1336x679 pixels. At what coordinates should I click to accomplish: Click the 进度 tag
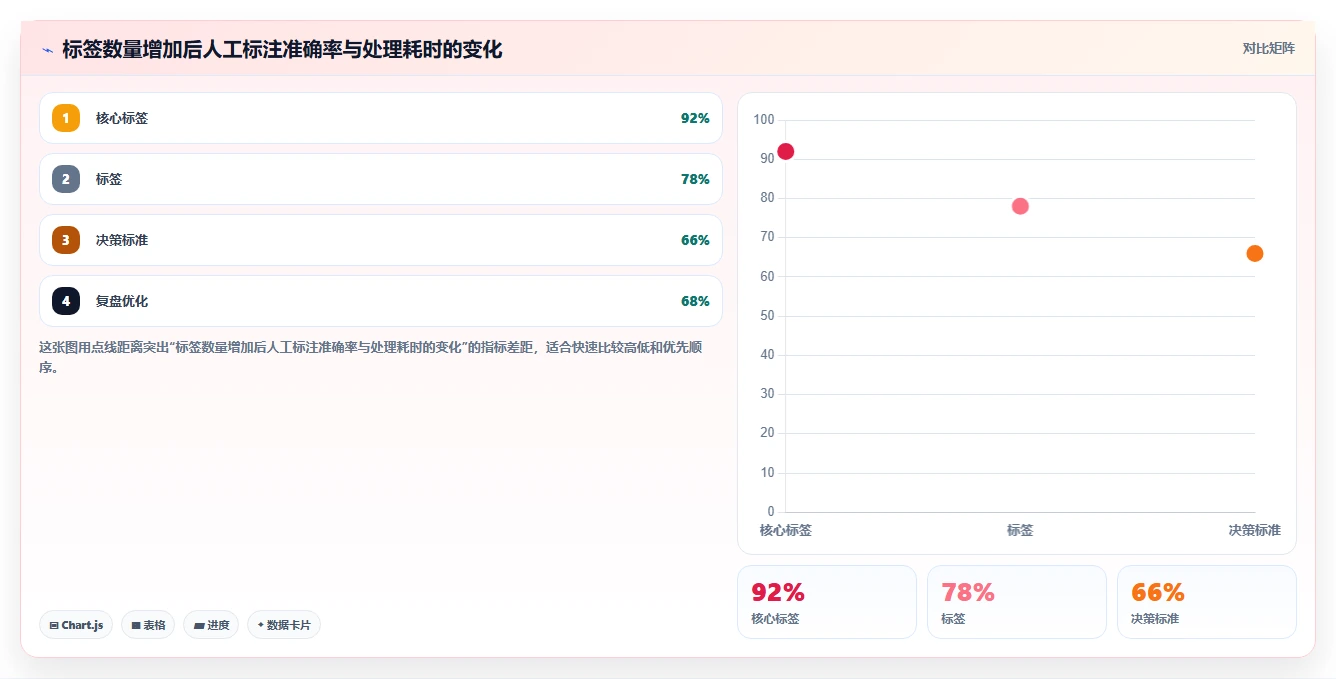pyautogui.click(x=211, y=625)
